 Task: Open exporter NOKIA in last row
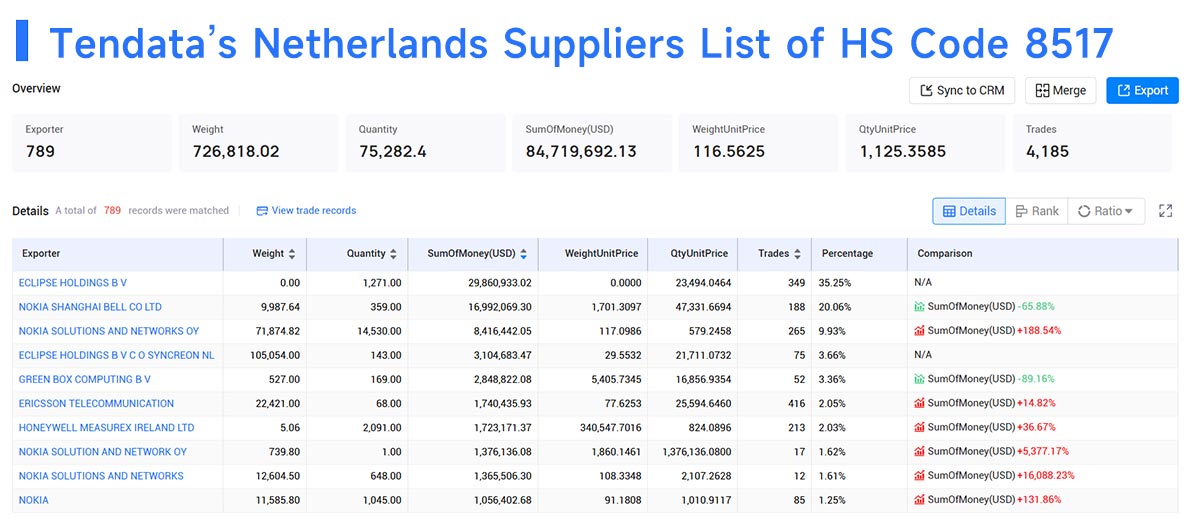click(33, 500)
